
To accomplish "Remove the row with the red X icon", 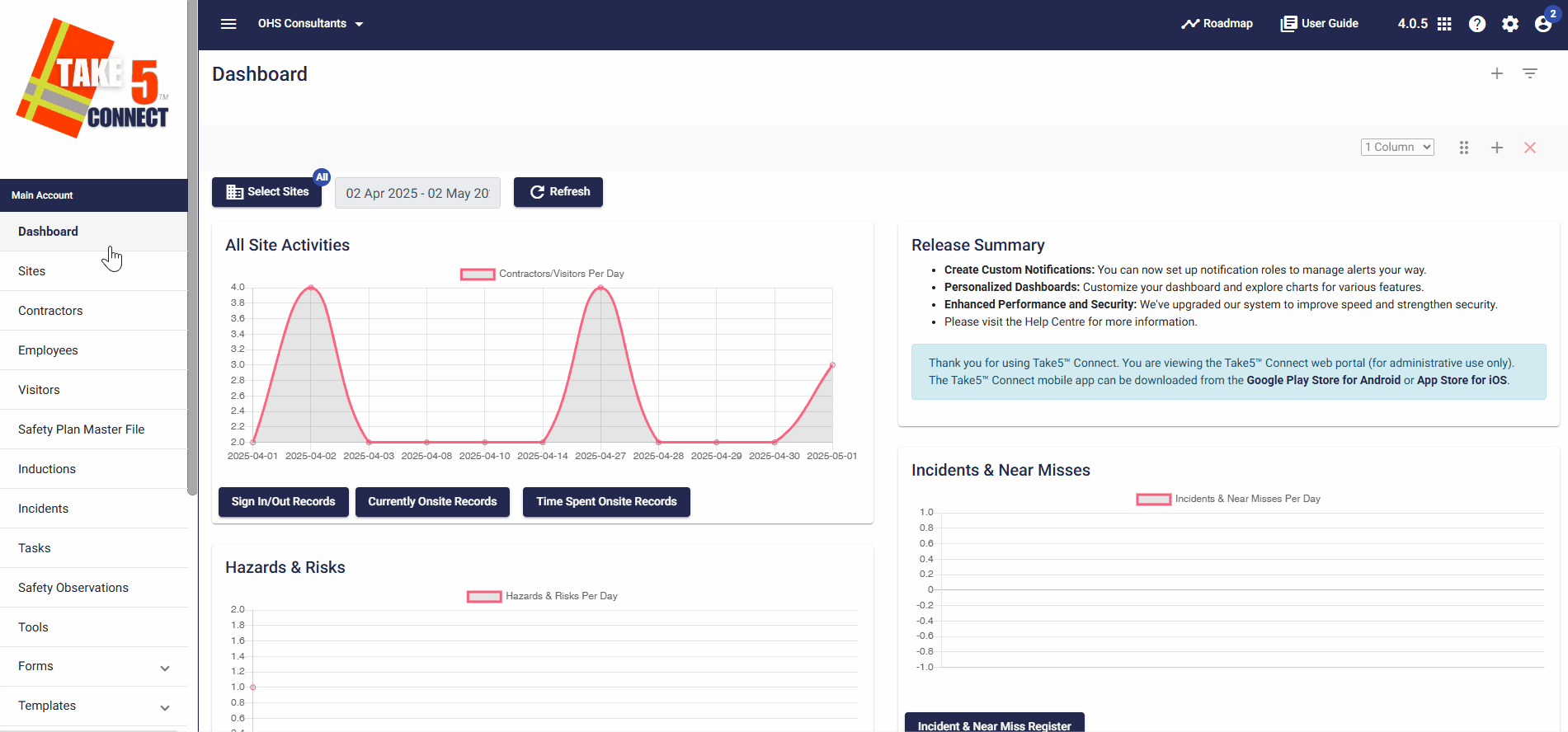I will [1530, 148].
